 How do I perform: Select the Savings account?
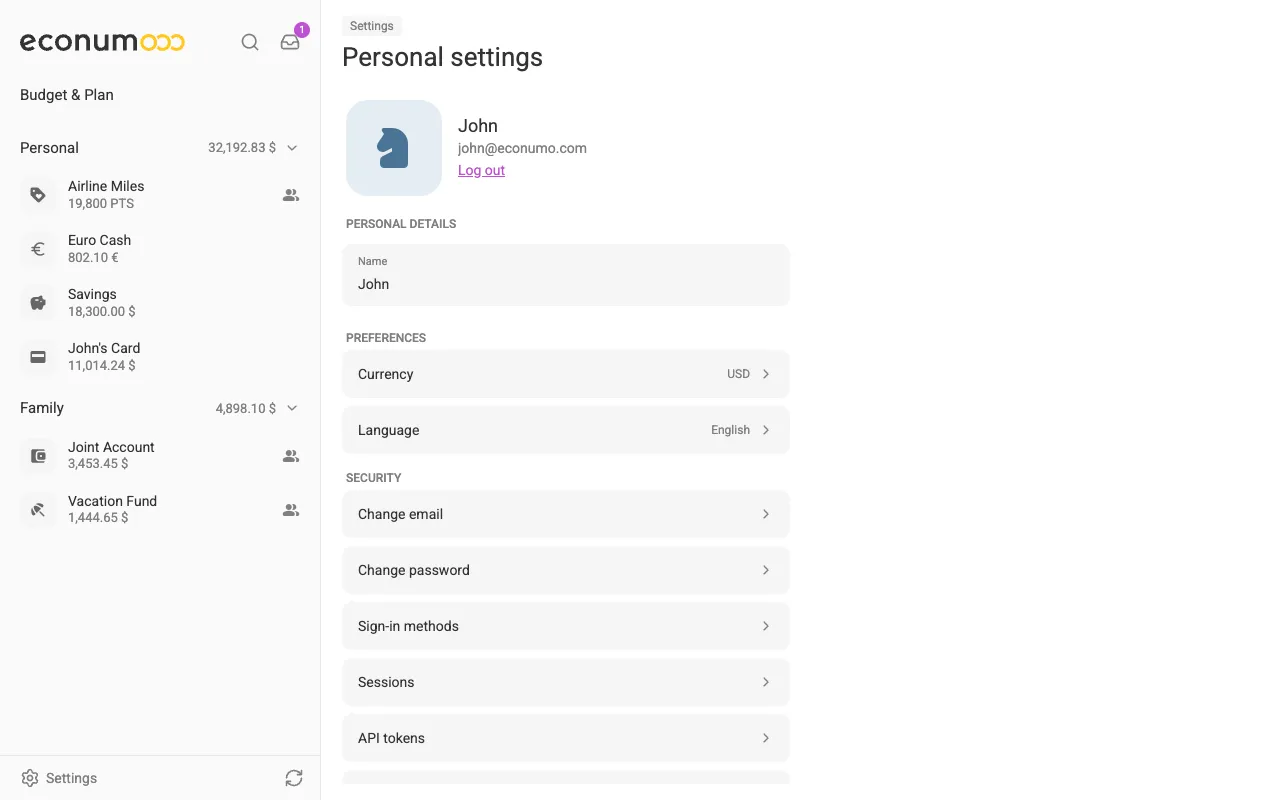[x=160, y=303]
